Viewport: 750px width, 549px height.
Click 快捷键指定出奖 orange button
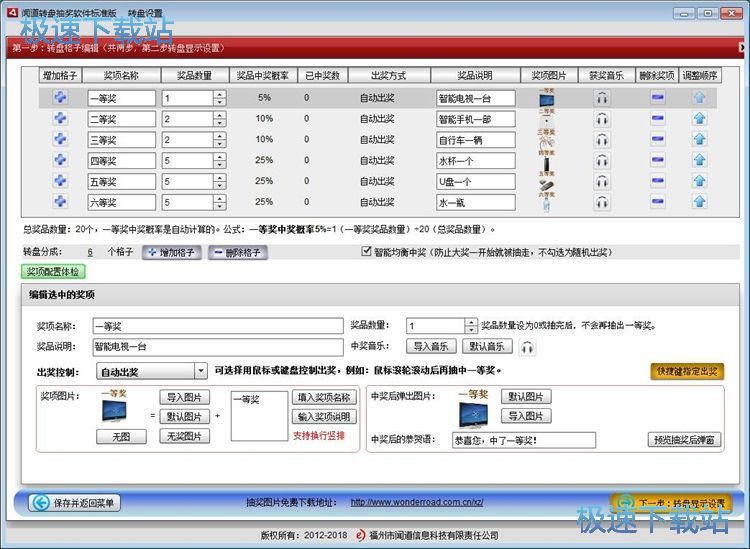[x=686, y=372]
